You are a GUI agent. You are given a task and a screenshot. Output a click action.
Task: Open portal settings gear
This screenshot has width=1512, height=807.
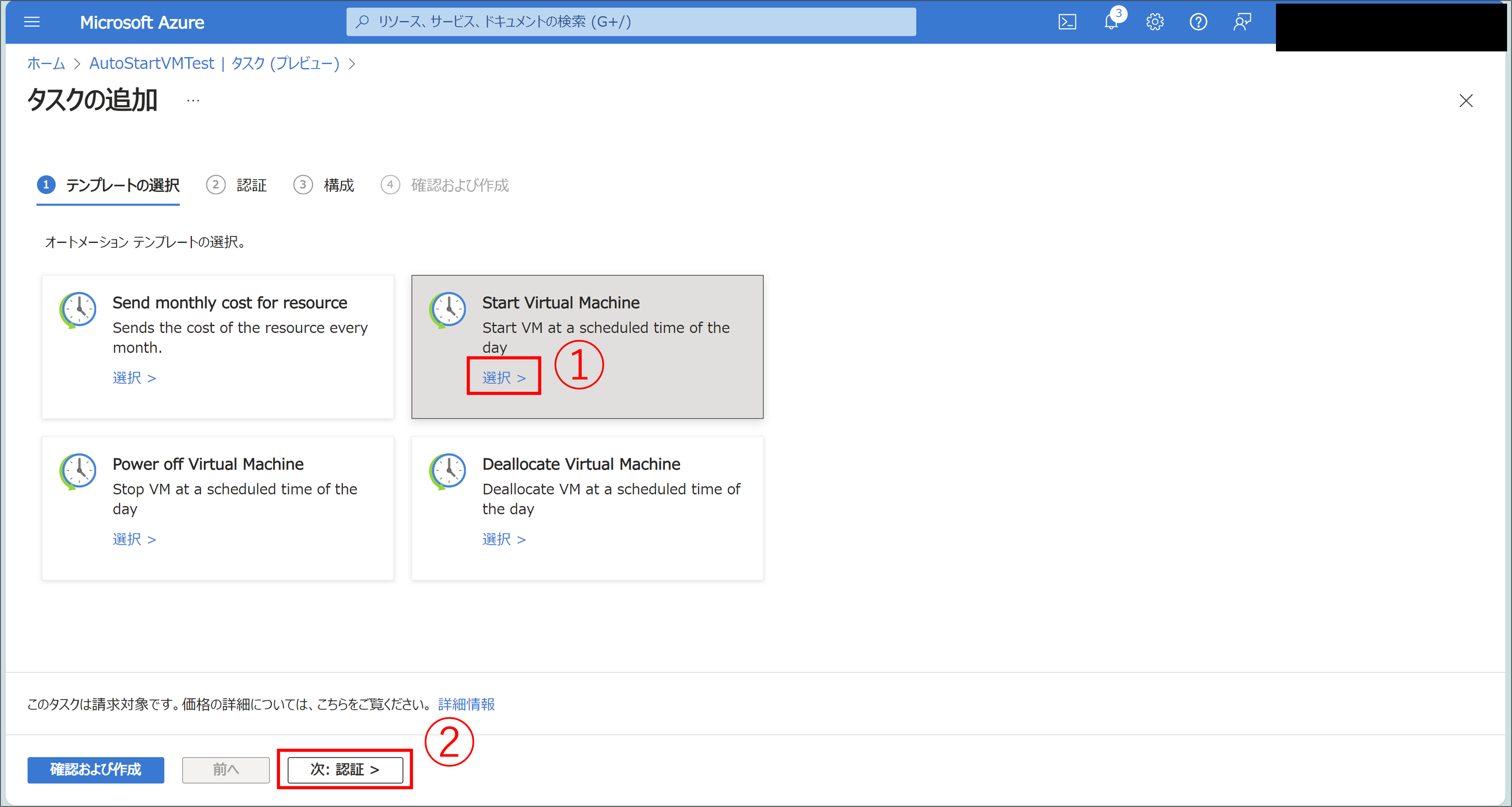[1154, 22]
